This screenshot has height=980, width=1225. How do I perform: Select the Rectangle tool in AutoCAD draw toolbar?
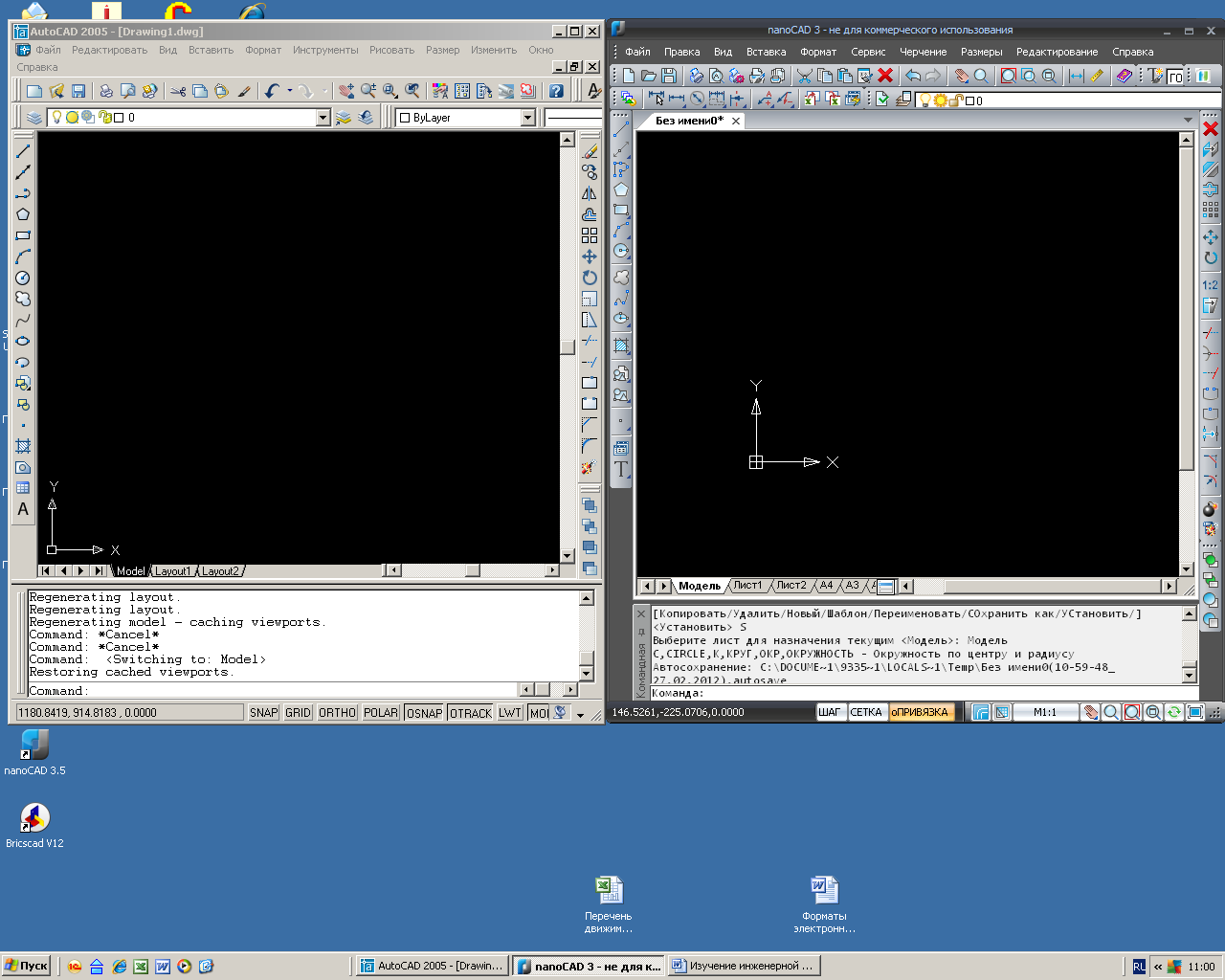point(23,235)
